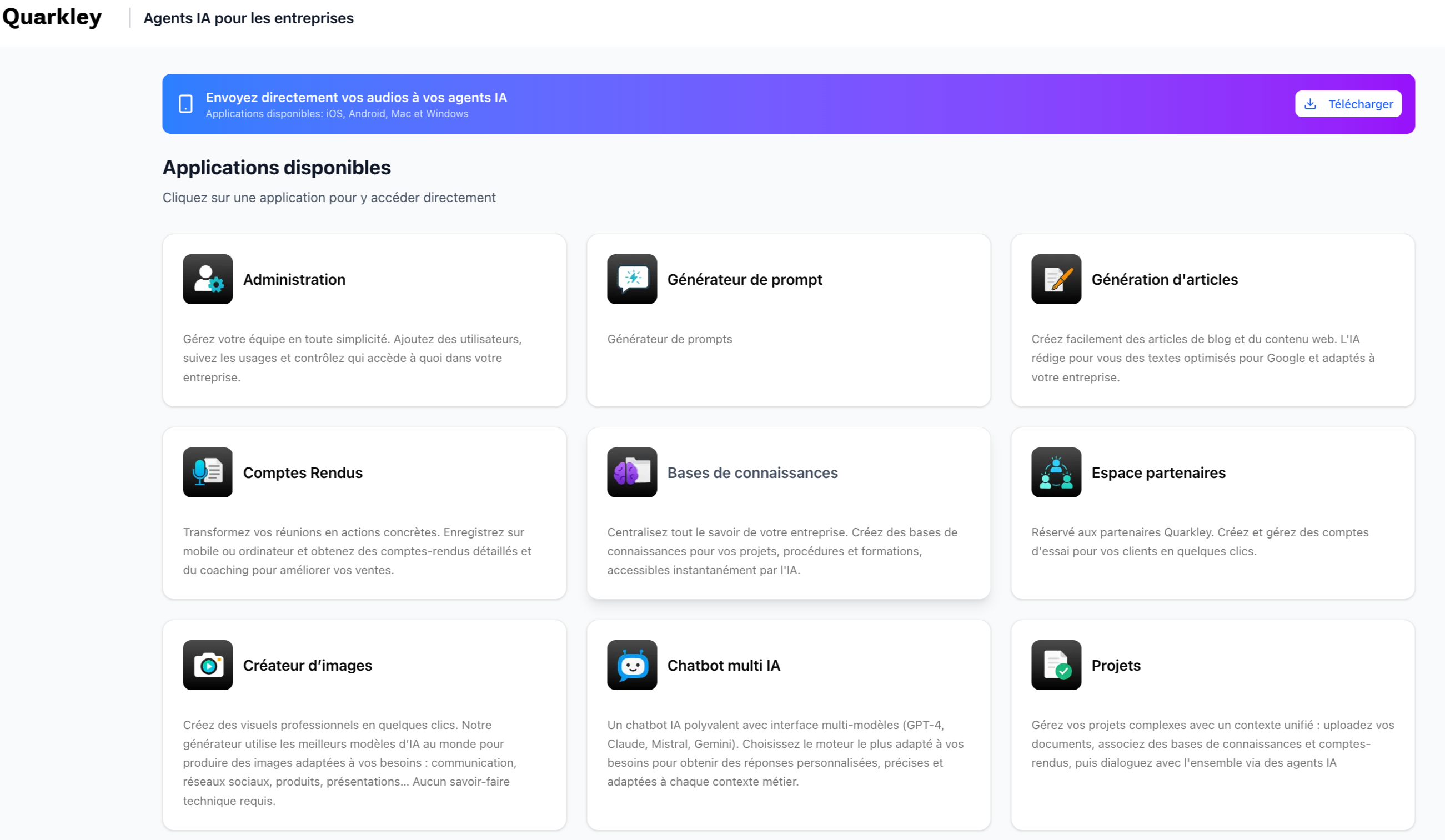
Task: Click the Créateur d'images title
Action: [x=307, y=666]
